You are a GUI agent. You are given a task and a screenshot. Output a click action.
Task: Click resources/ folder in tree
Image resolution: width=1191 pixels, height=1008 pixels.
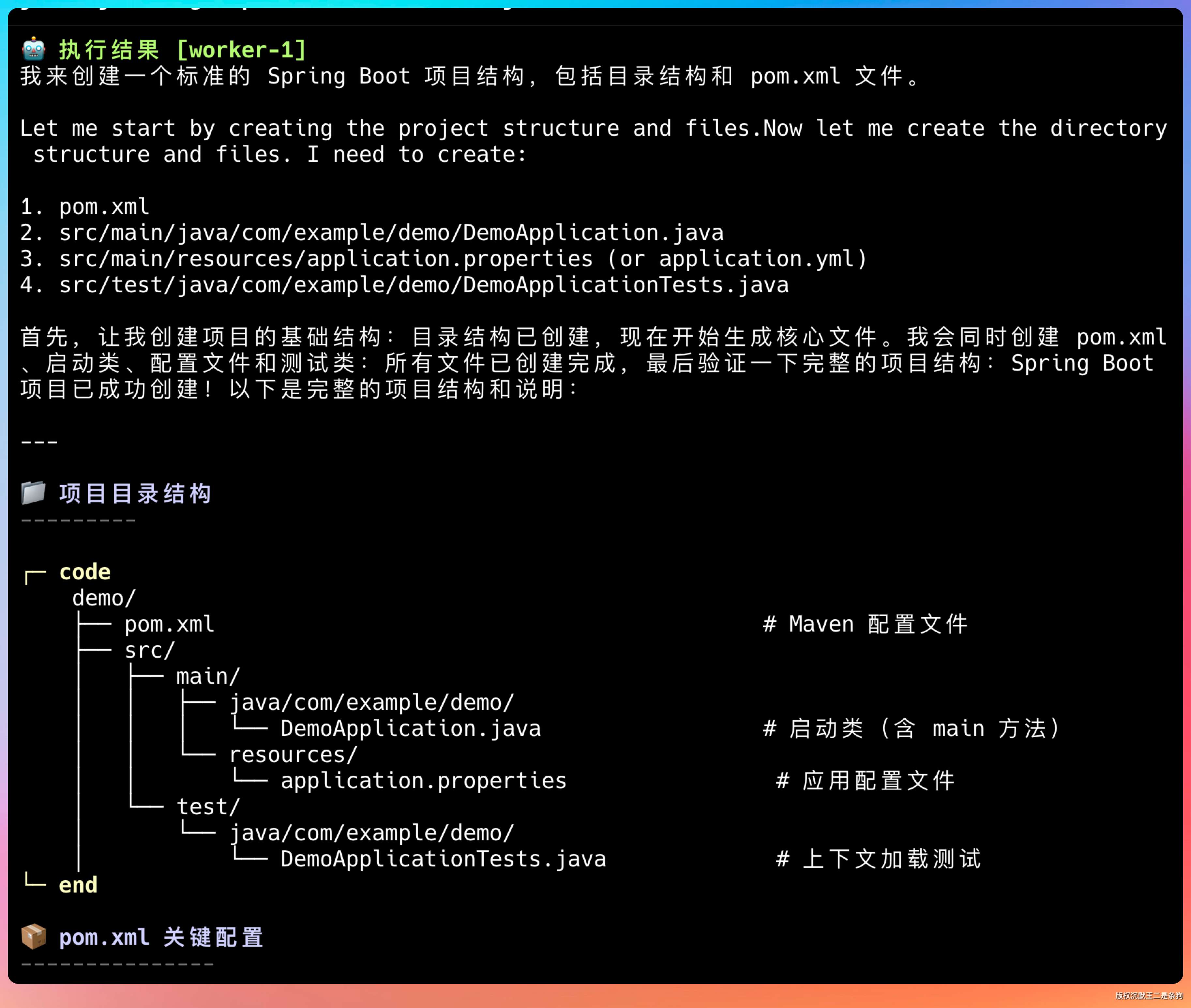pos(293,755)
